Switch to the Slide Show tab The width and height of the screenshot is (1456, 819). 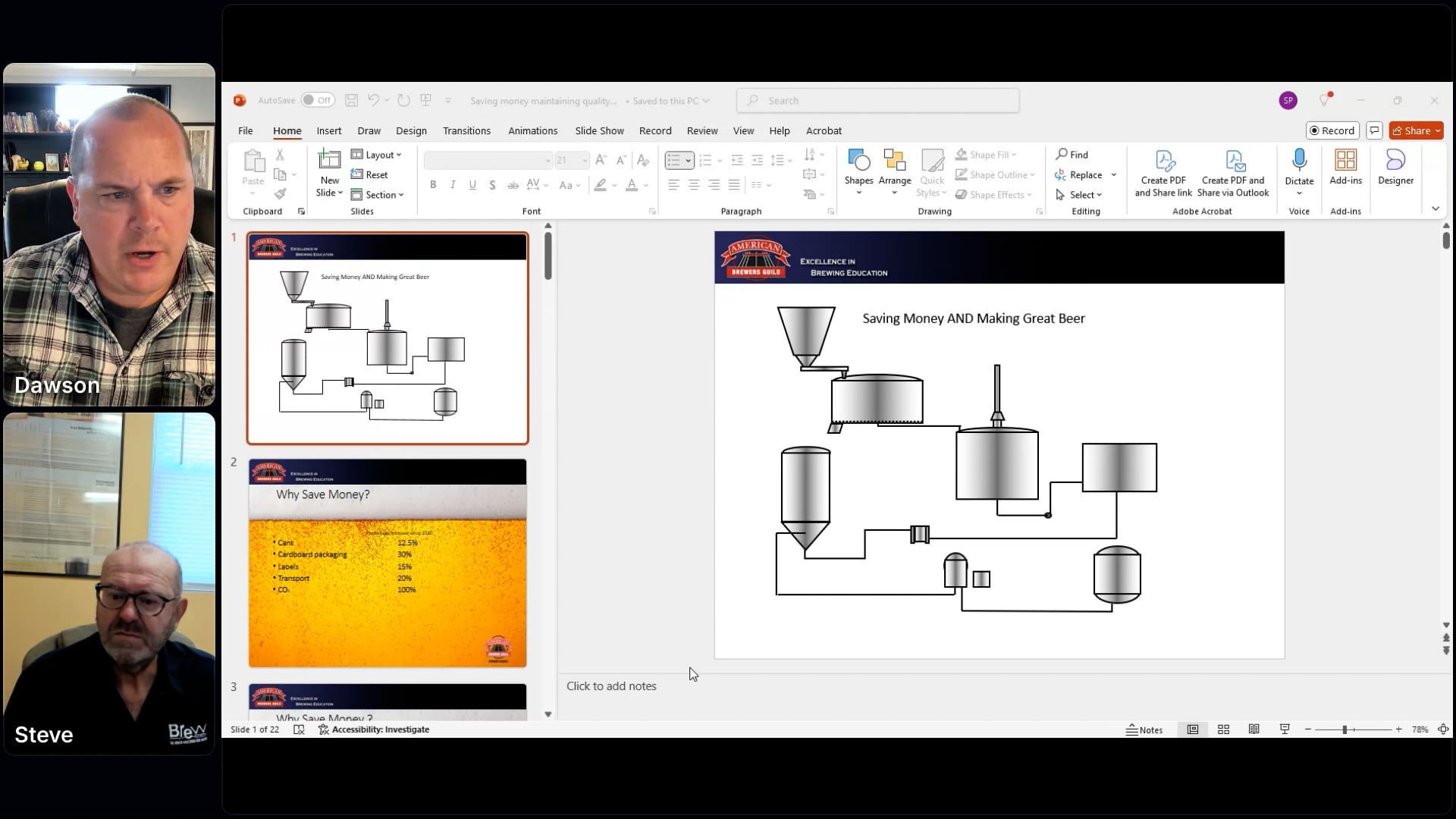(x=599, y=130)
